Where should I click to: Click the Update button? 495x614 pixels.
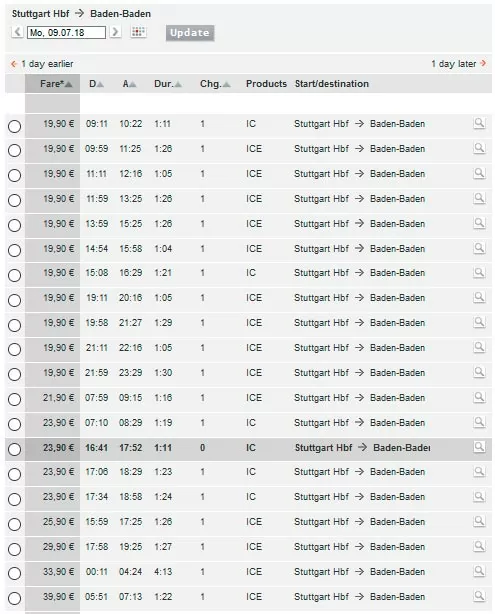pyautogui.click(x=190, y=33)
